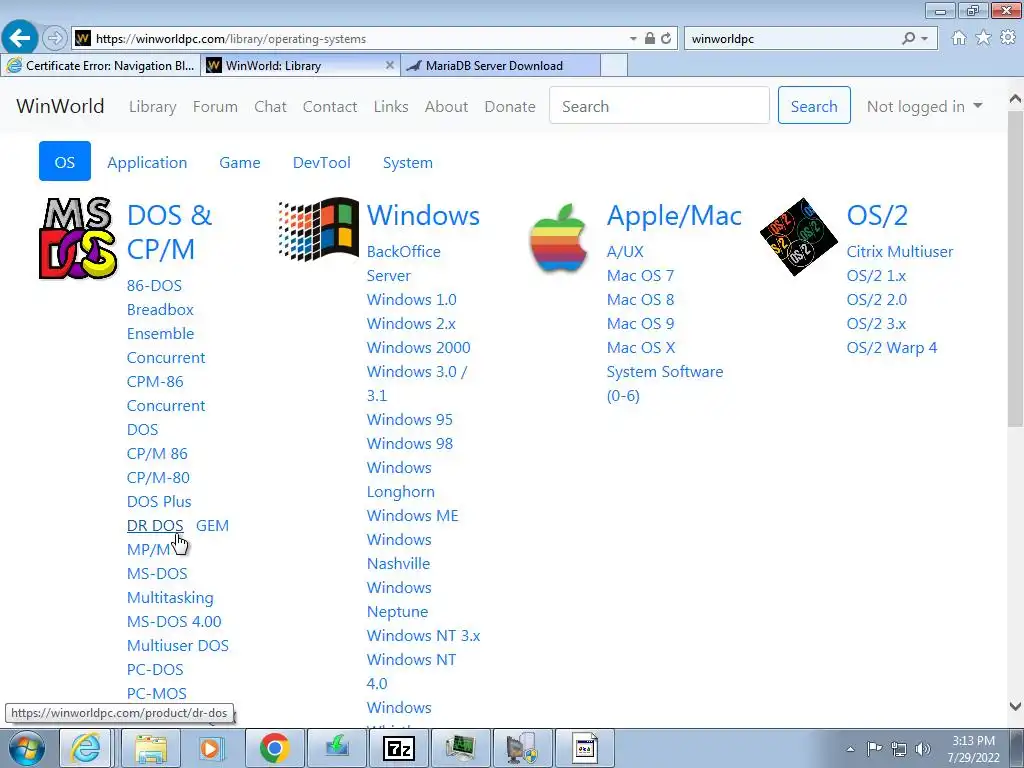Click the MS-DOS logo image
This screenshot has height=768, width=1024.
(78, 238)
